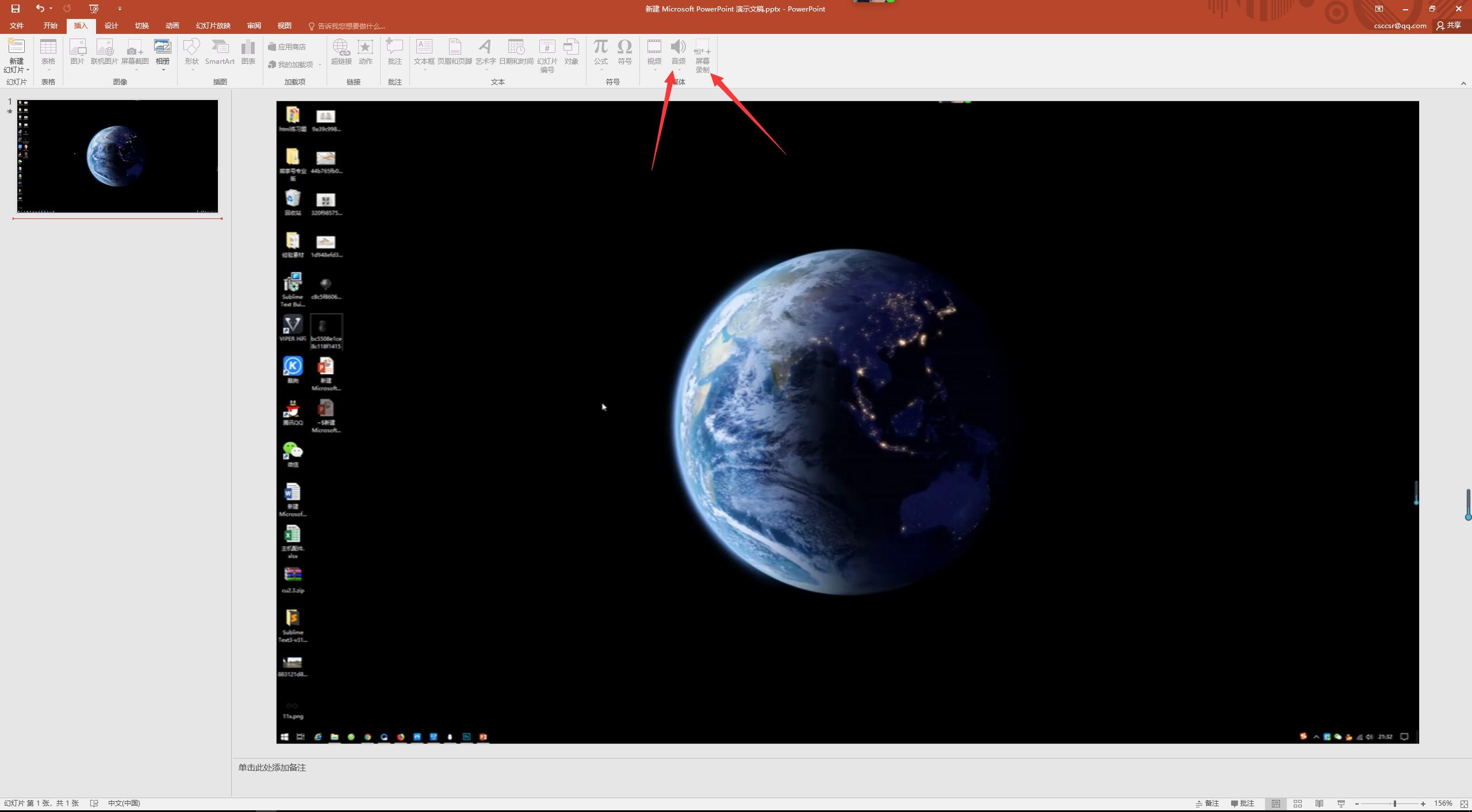Switch to the 设计 tab
Image resolution: width=1472 pixels, height=812 pixels.
point(111,26)
